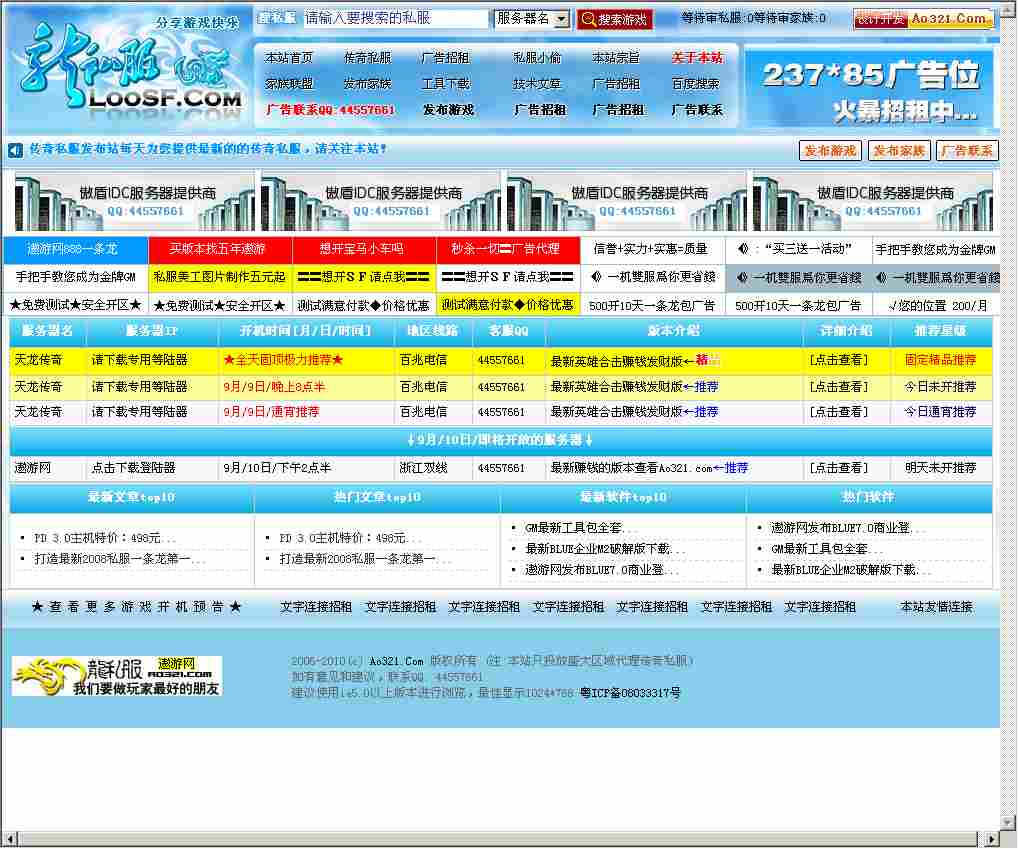Click the 龙私服 遨游网 footer logo
Viewport: 1018px width, 849px height.
pos(116,676)
